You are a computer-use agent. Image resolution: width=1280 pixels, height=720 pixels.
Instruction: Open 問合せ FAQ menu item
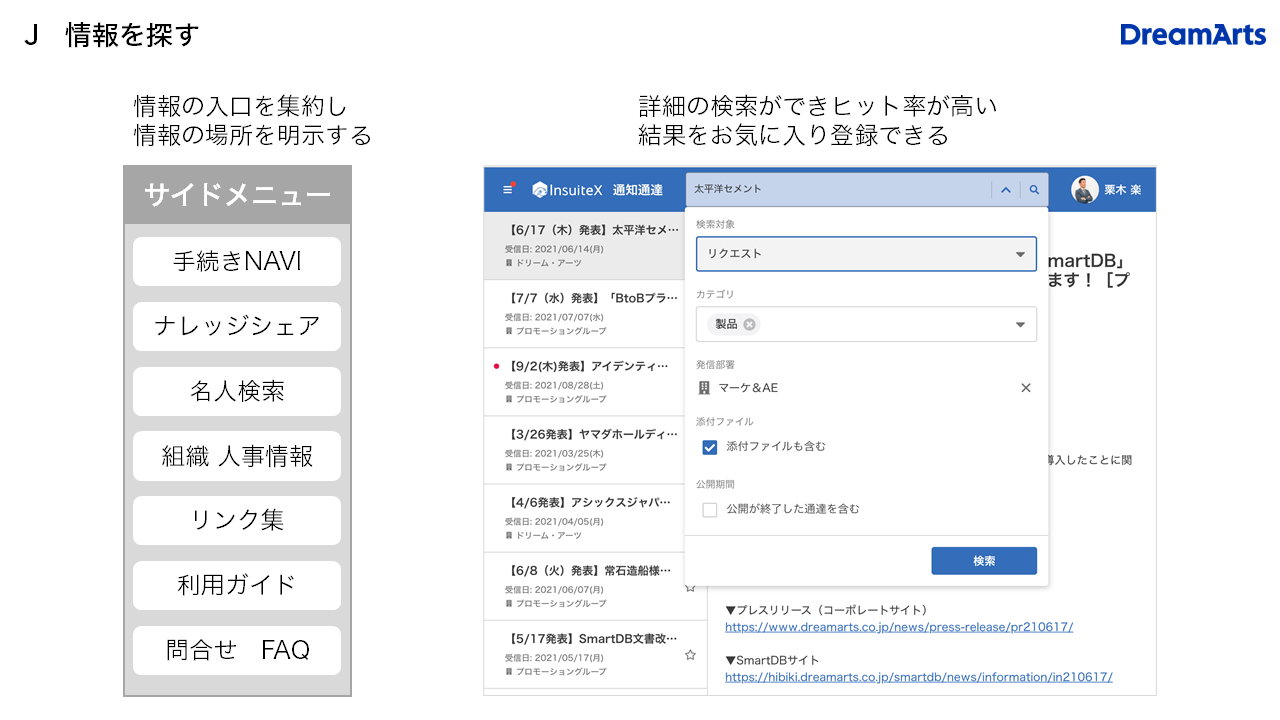pos(237,650)
